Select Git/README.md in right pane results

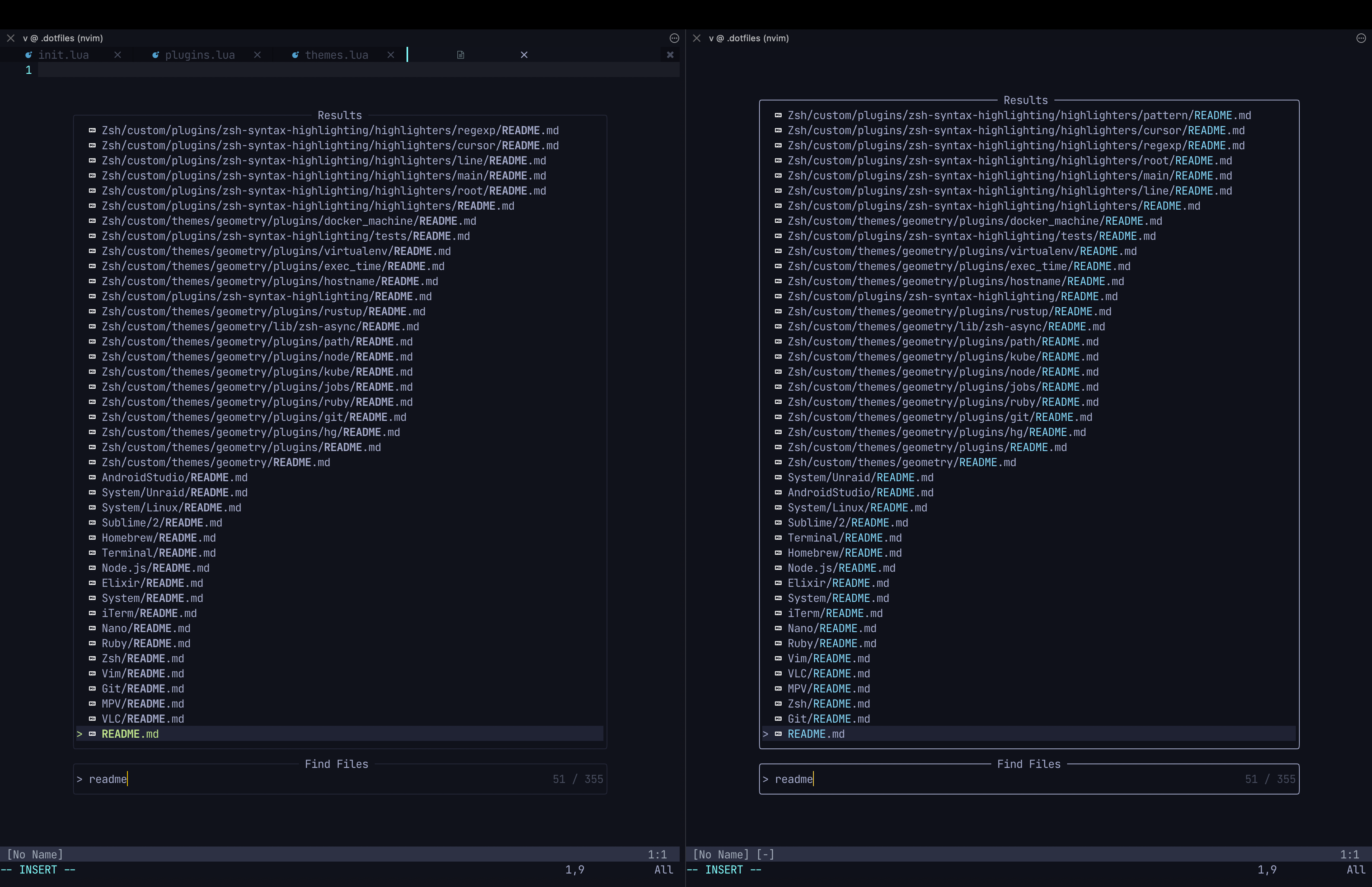[829, 719]
